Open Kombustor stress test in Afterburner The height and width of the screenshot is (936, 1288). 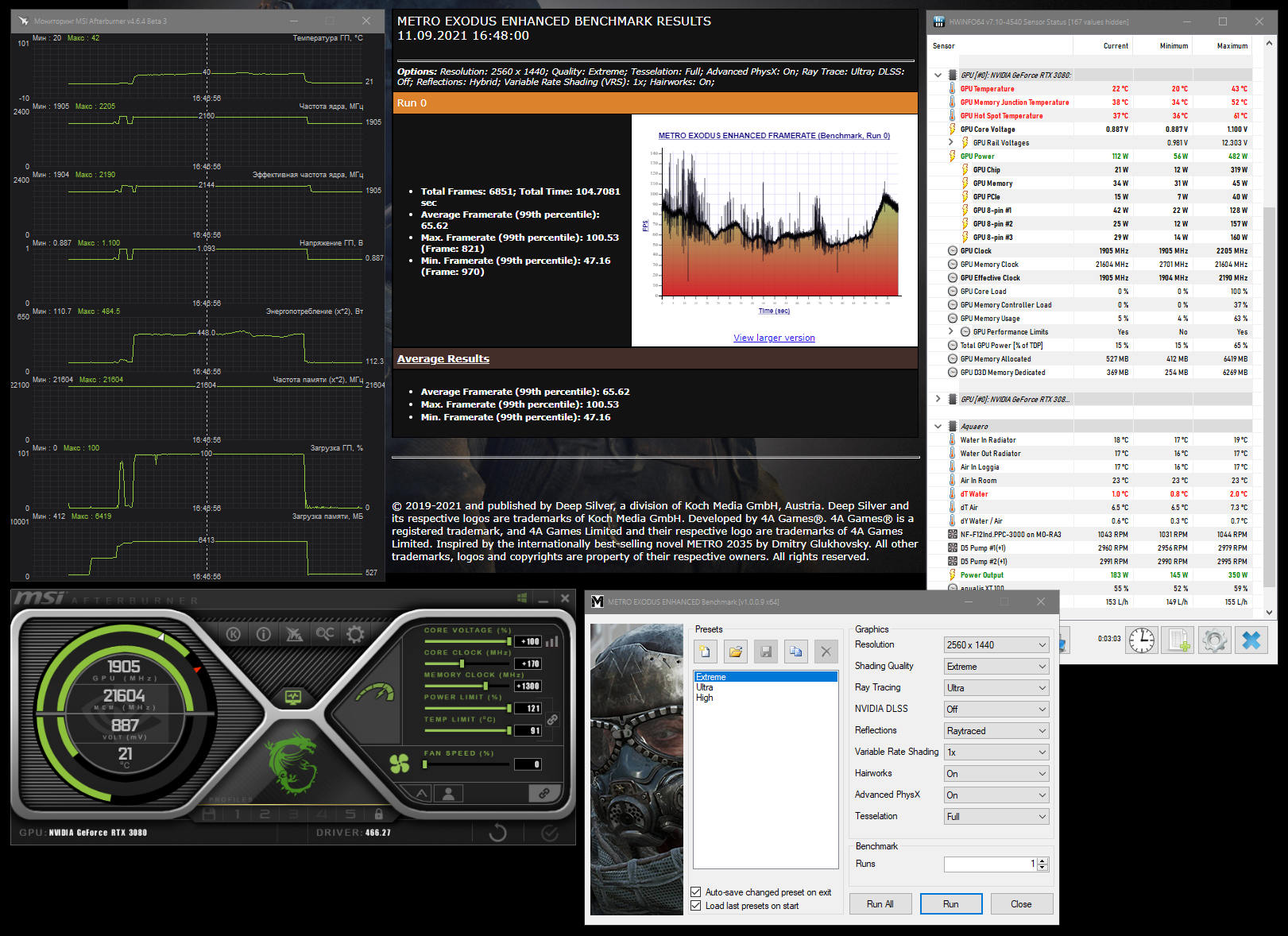point(233,634)
